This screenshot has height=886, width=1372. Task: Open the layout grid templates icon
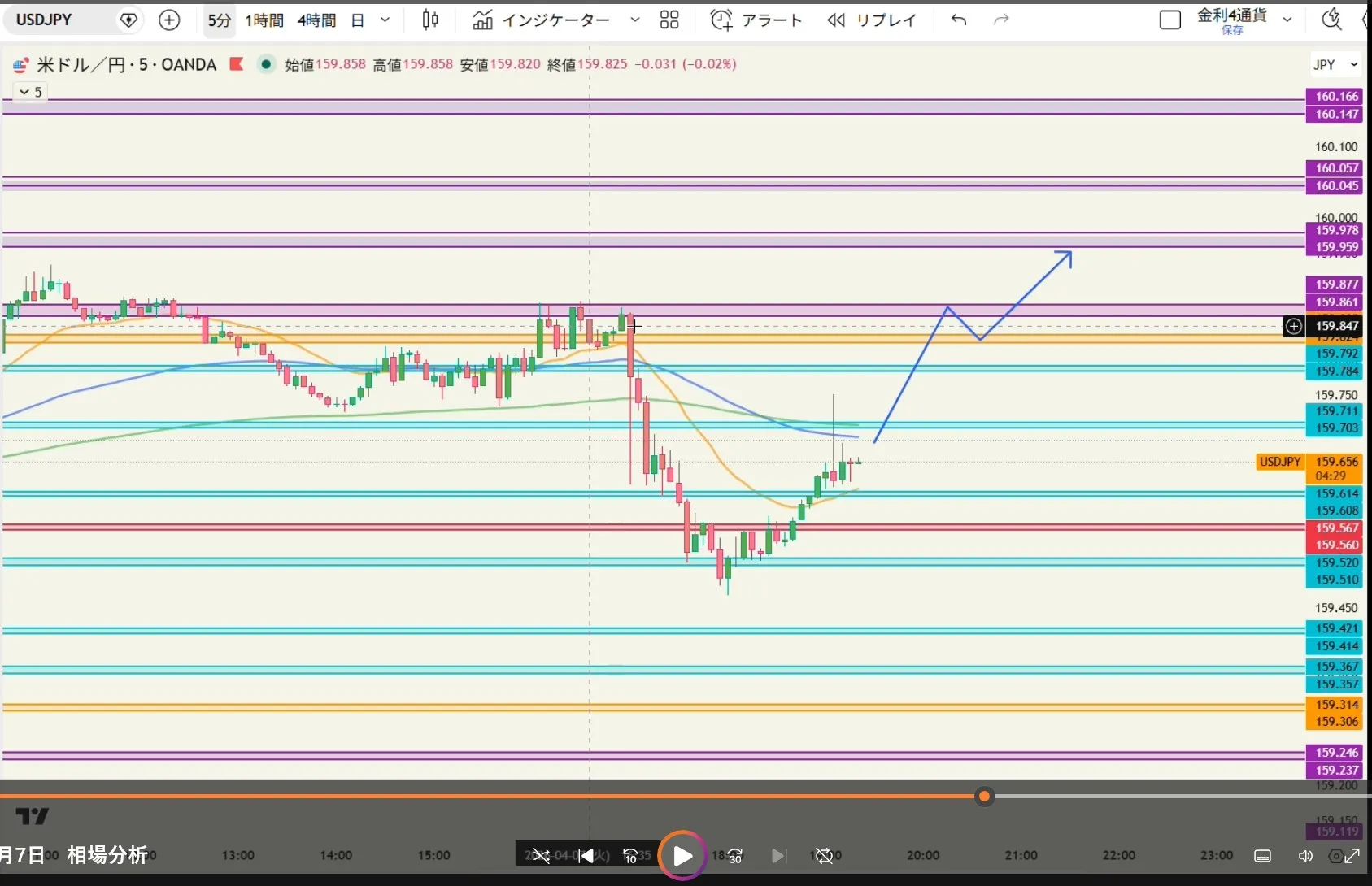[x=669, y=20]
